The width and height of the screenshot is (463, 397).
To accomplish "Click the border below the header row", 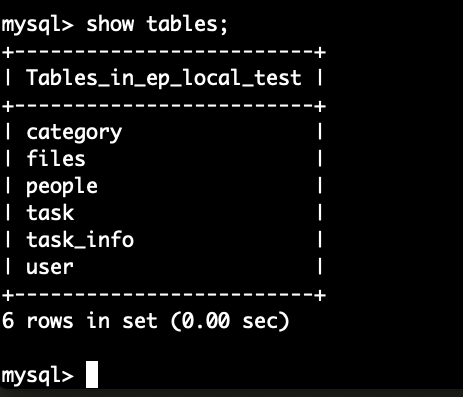I will coord(164,106).
